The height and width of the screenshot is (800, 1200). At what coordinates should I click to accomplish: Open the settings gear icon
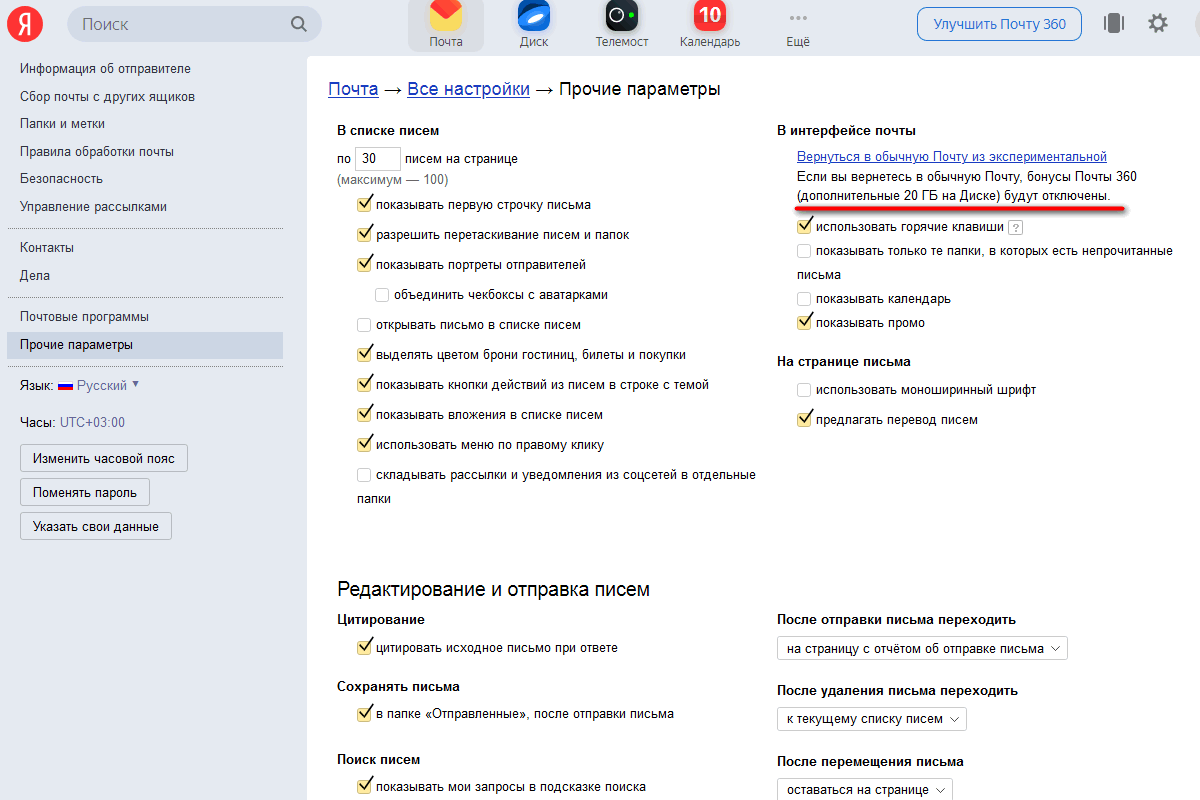tap(1157, 23)
